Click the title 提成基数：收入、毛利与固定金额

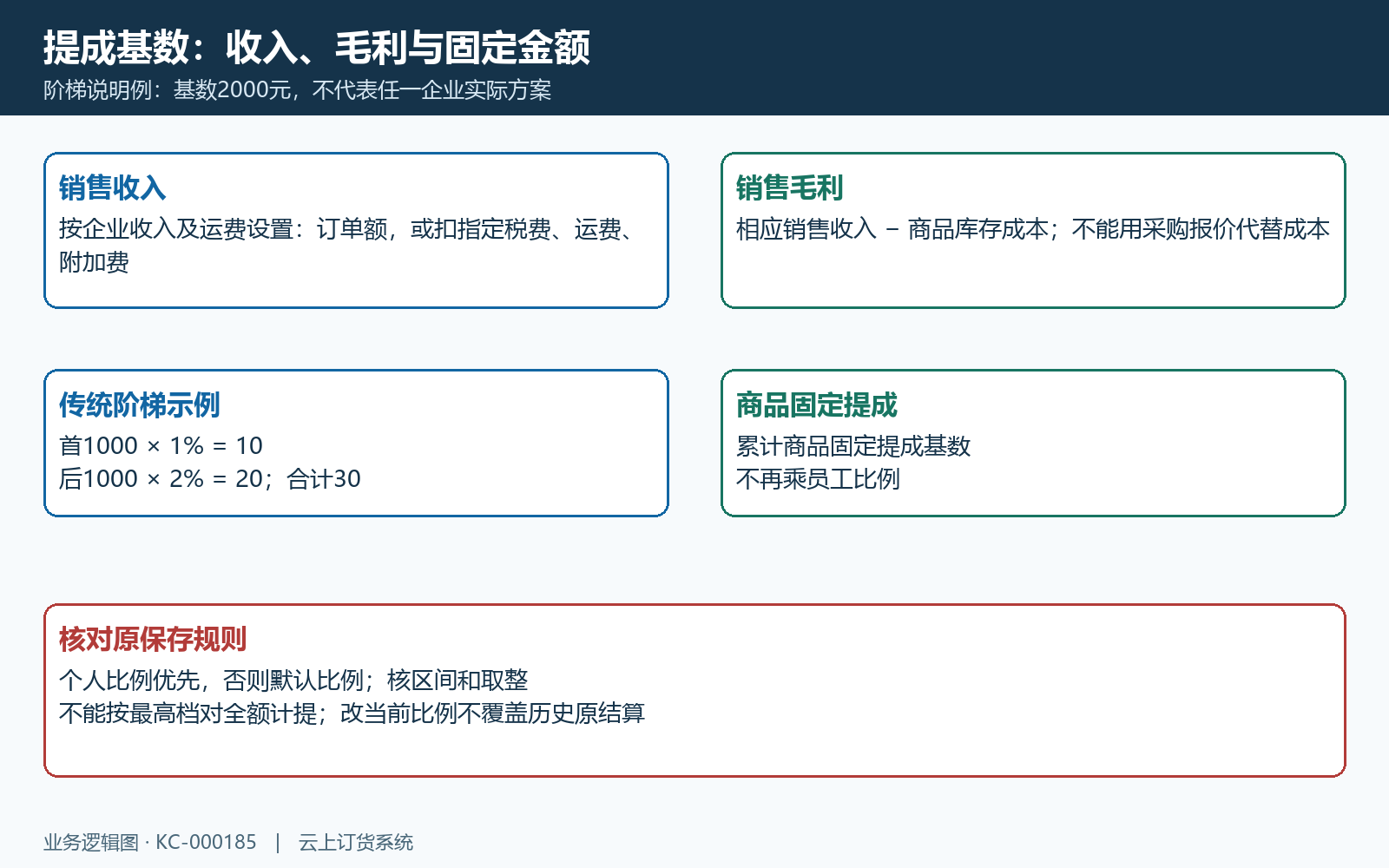click(317, 47)
